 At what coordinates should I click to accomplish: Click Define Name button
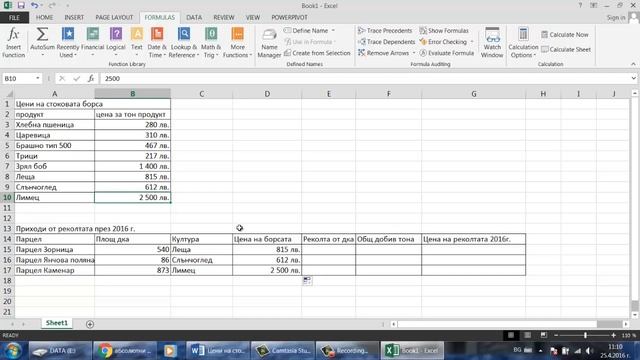[306, 31]
